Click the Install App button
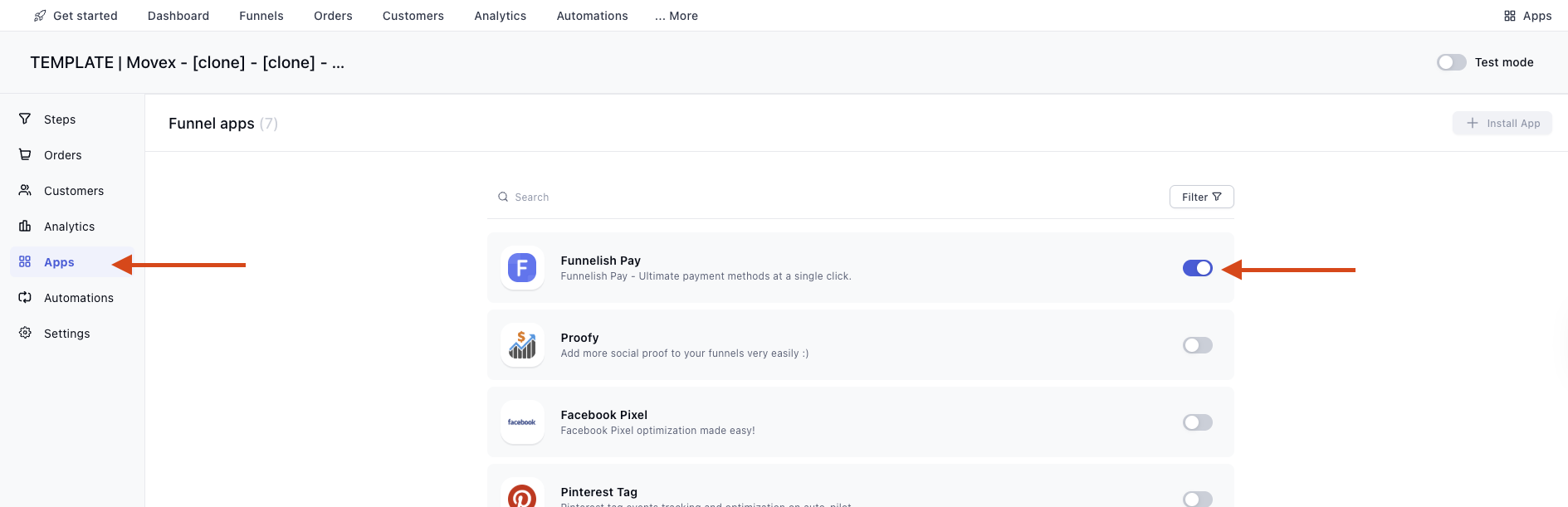Viewport: 1568px width, 507px height. [1502, 123]
